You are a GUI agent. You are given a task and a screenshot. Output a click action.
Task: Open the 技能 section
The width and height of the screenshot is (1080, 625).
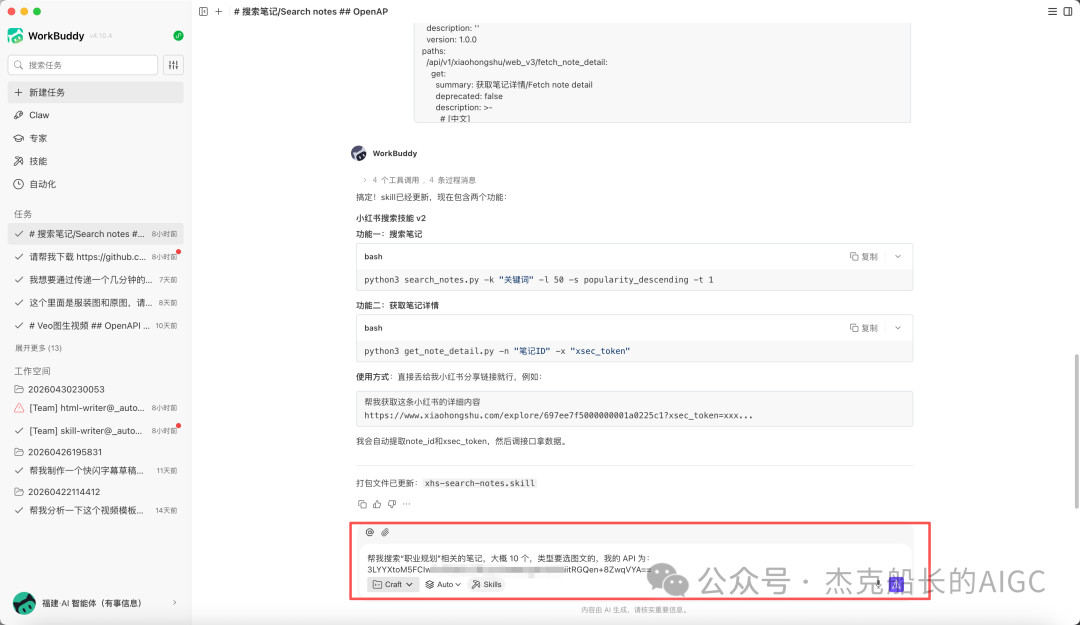click(x=96, y=161)
